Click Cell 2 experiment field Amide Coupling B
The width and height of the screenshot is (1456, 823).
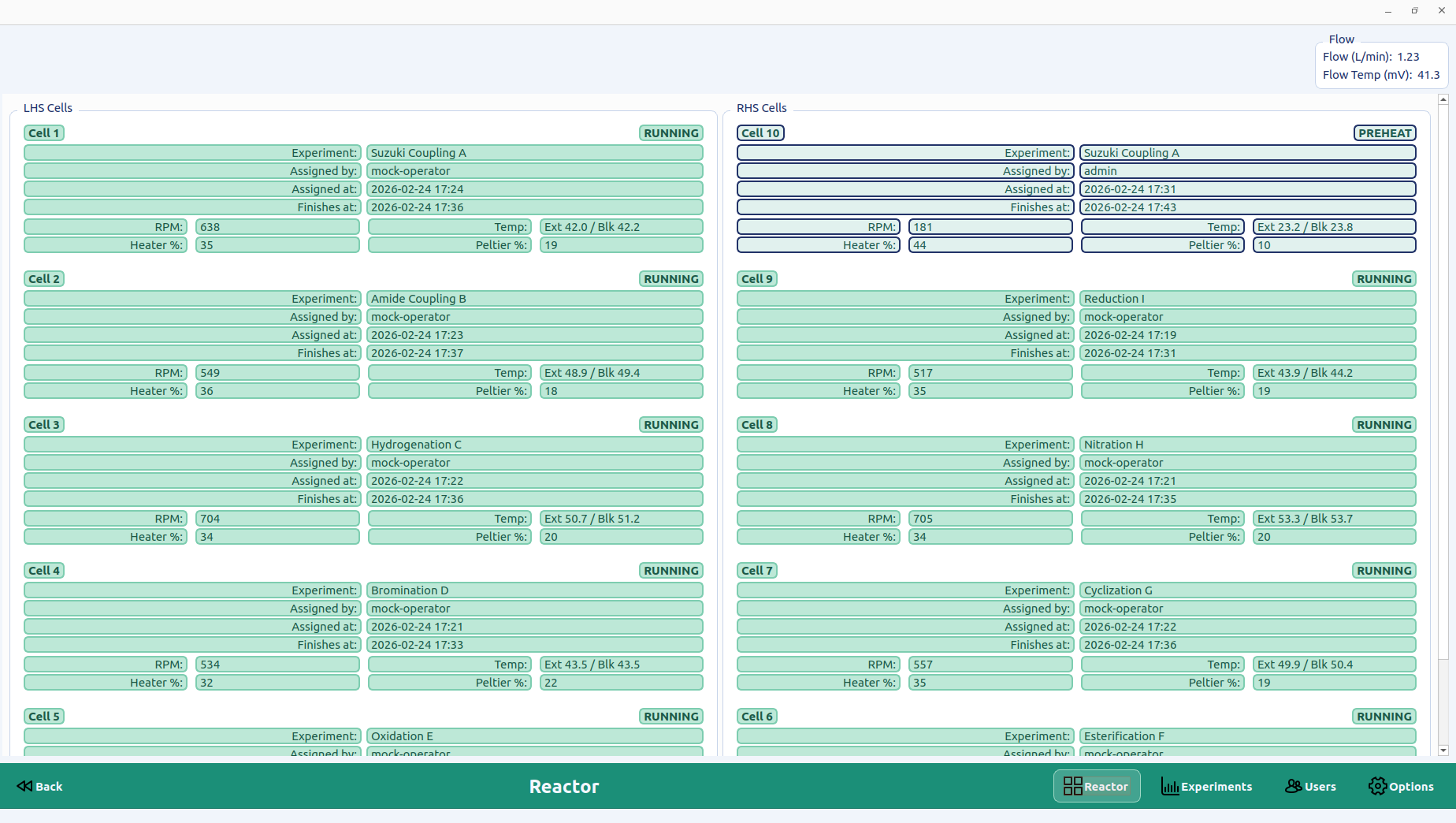[x=534, y=299]
